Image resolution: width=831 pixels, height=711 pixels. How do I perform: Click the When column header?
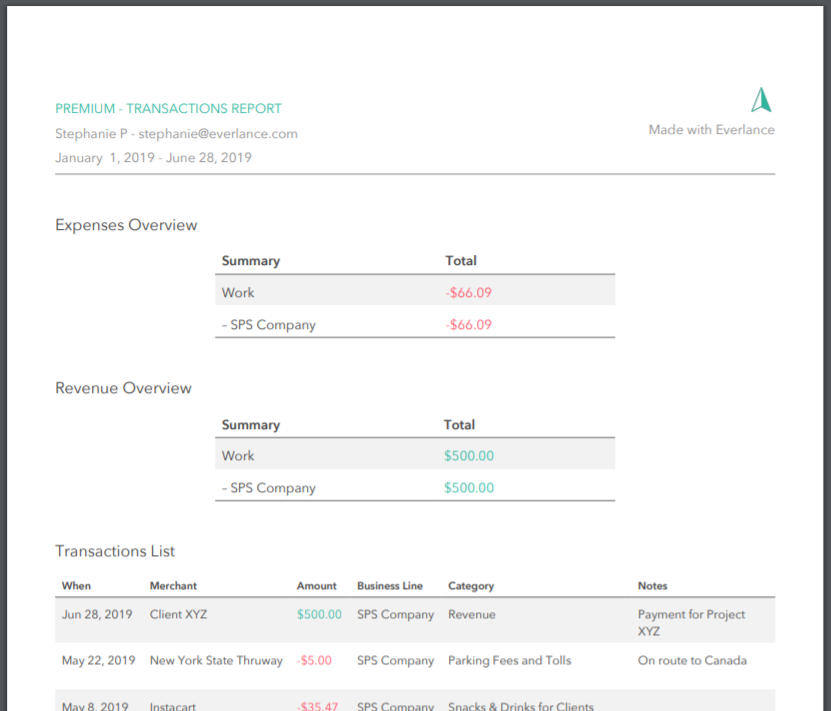(76, 586)
